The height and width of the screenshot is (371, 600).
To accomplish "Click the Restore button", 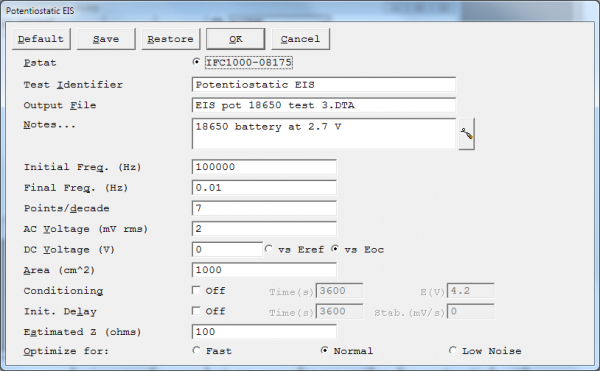I will click(171, 39).
